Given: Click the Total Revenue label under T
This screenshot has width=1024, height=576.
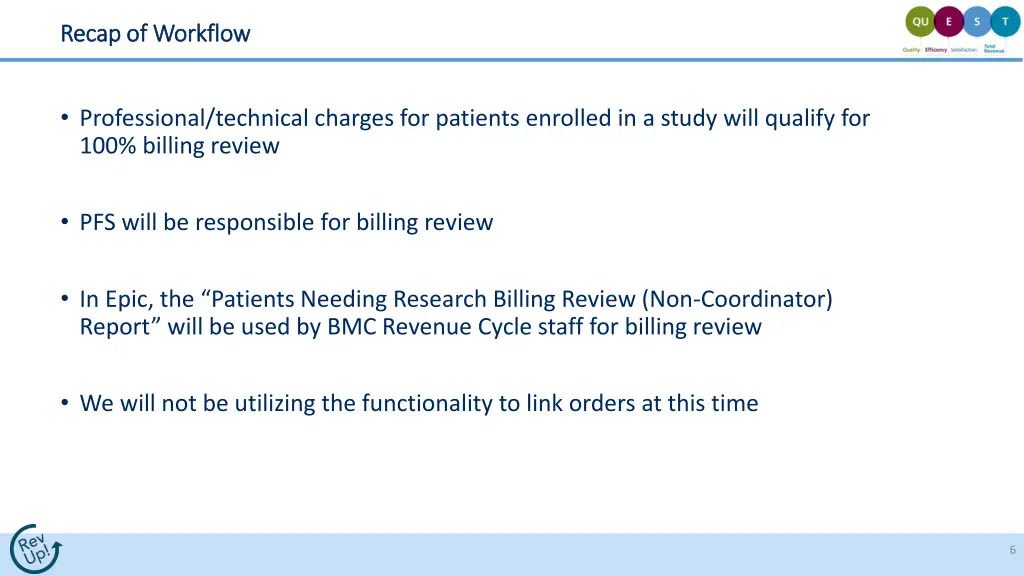Looking at the screenshot, I should (x=994, y=48).
